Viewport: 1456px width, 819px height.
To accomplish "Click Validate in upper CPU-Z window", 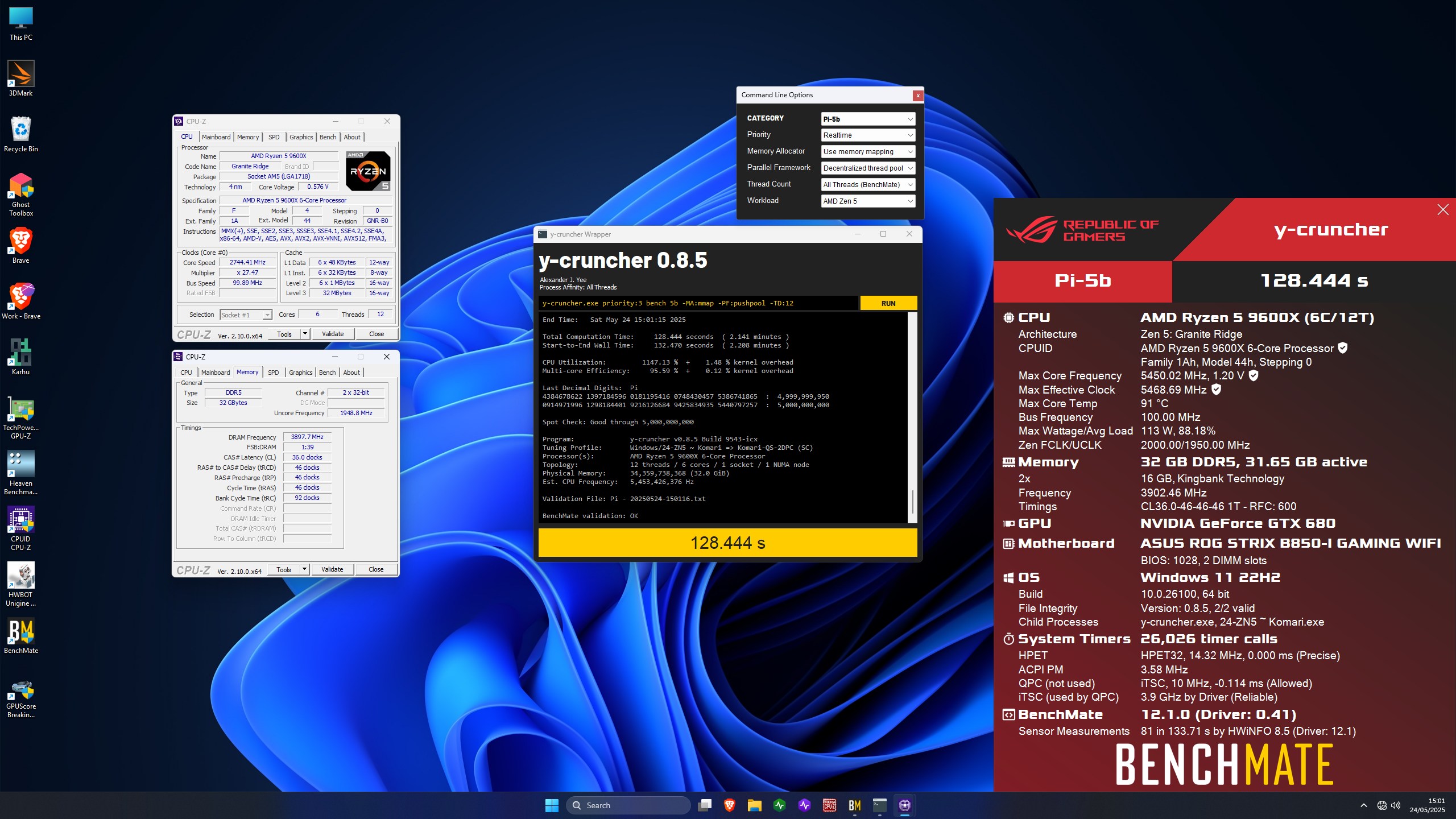I will (x=333, y=334).
